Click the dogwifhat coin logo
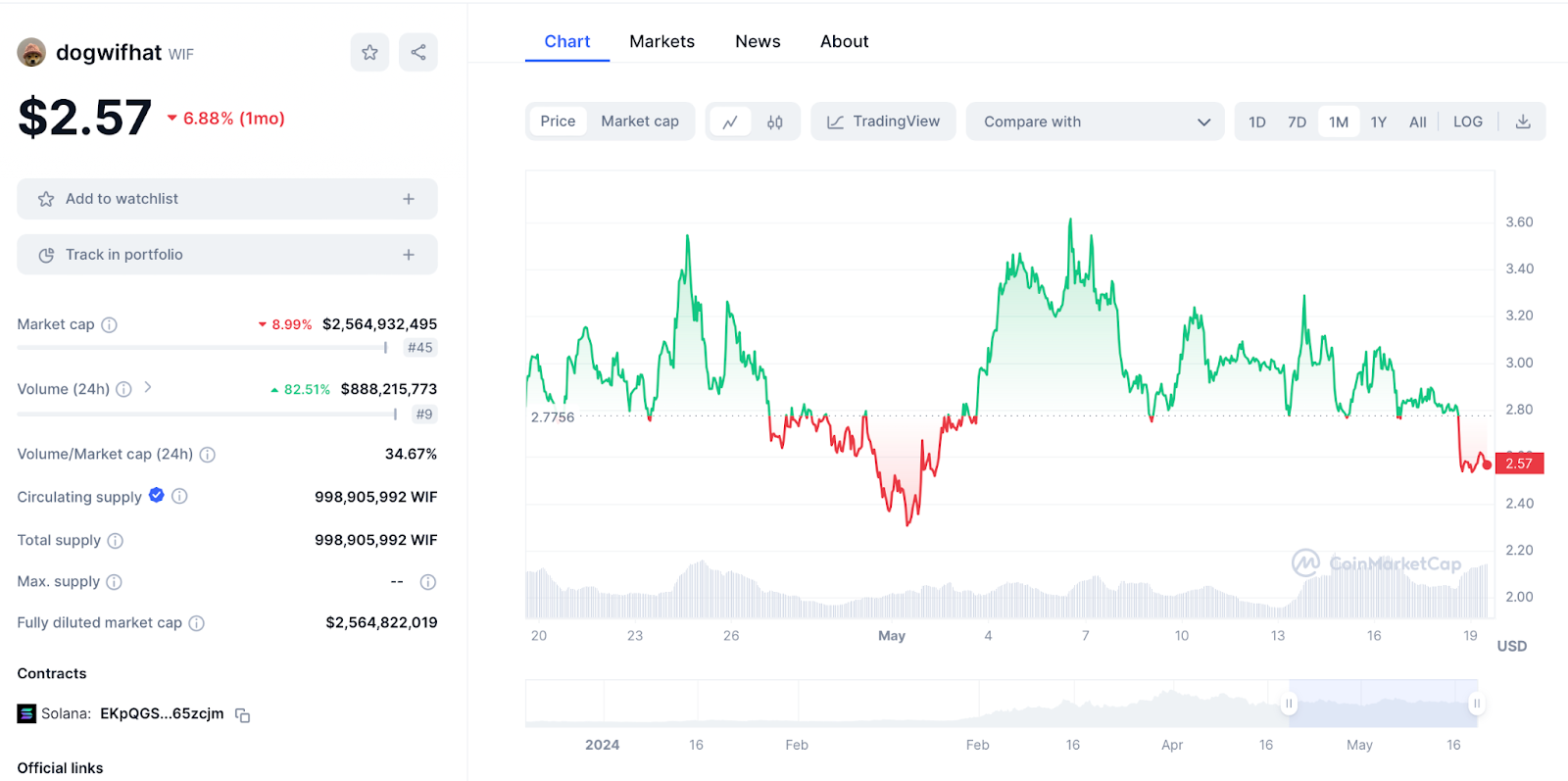Viewport: 1568px width, 781px height. [x=31, y=53]
